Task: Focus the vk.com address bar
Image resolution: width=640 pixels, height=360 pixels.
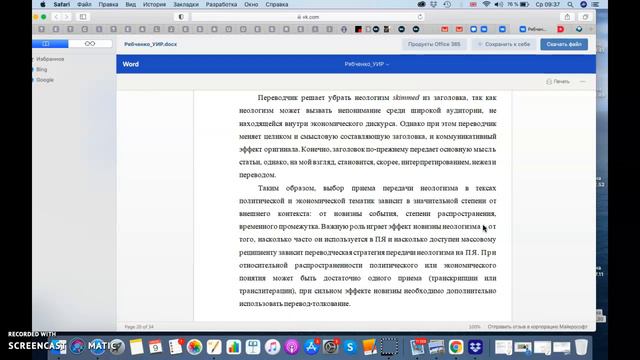Action: click(308, 17)
